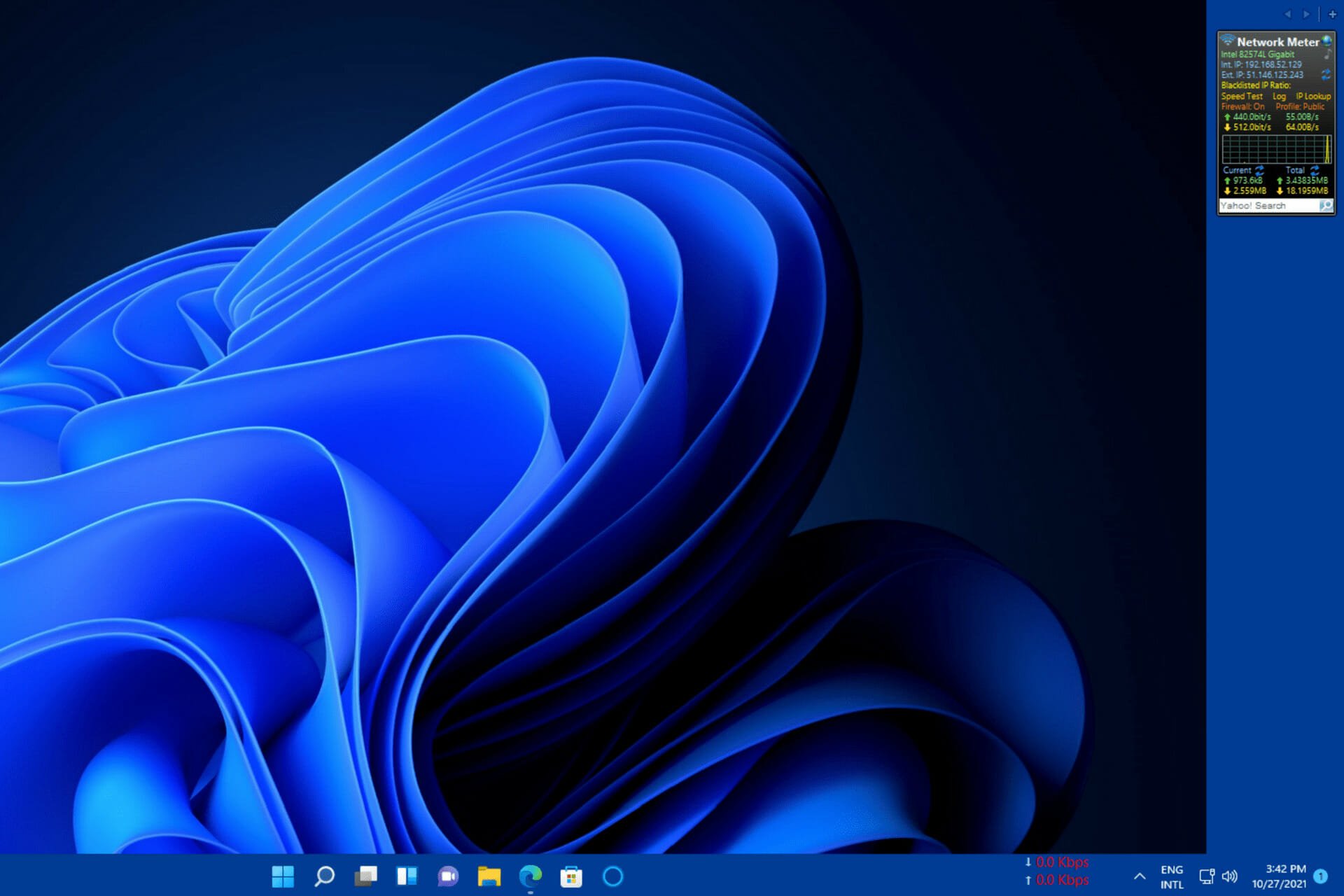
Task: Click the network traffic graph
Action: pos(1276,150)
